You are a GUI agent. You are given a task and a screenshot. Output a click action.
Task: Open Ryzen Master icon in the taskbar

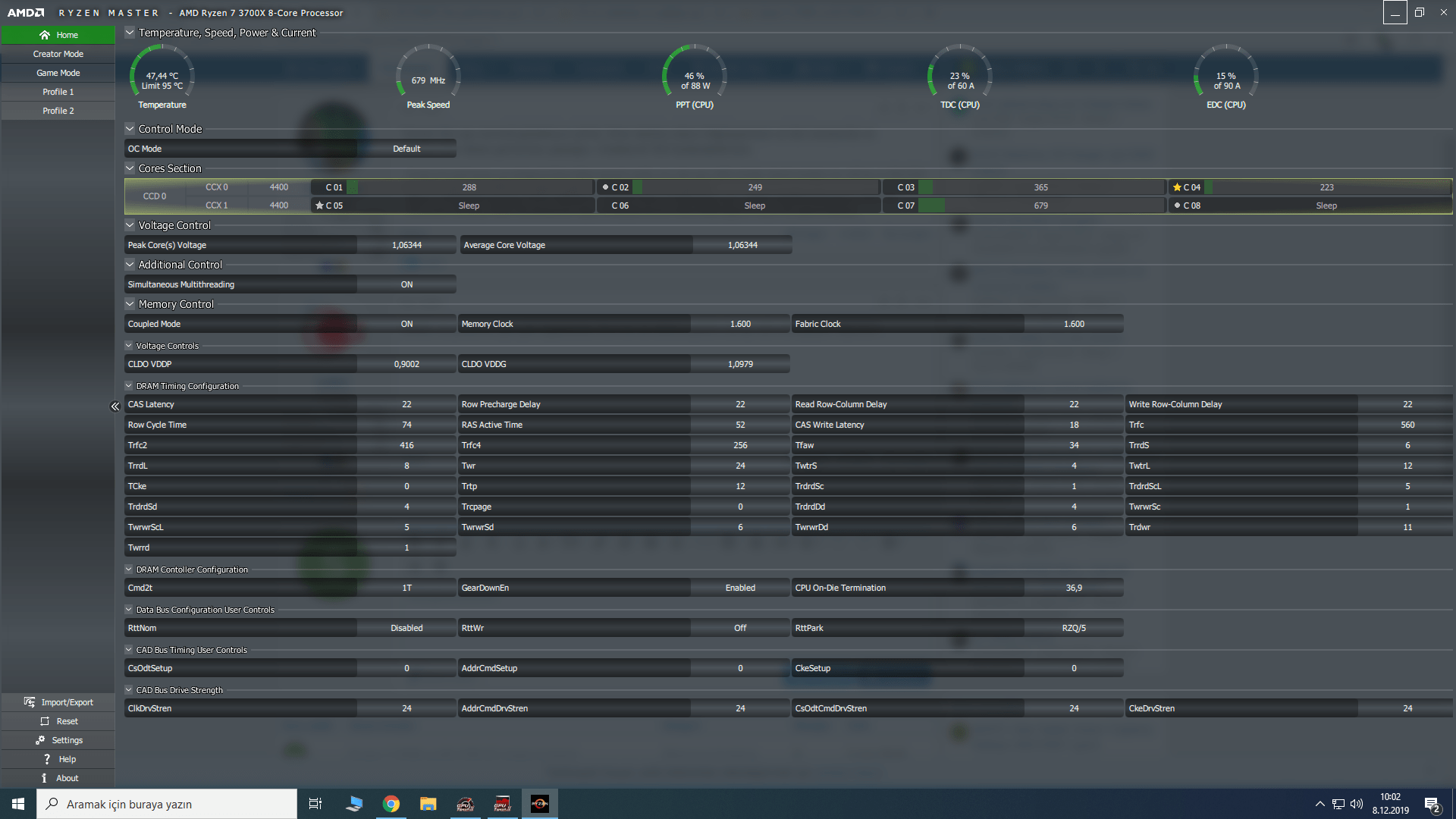(539, 804)
